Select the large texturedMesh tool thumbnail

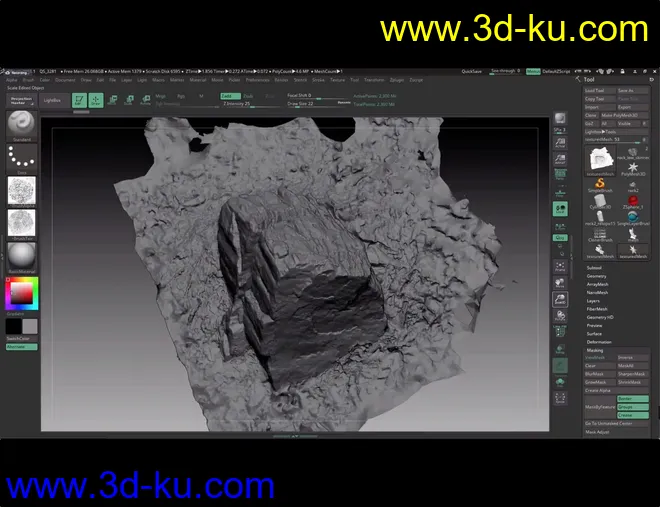pos(601,161)
